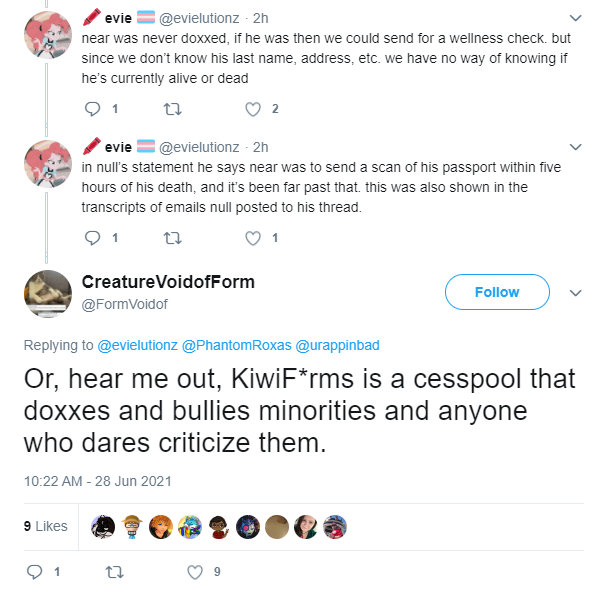The height and width of the screenshot is (594, 611).
Task: Like evie's tweet about null's statement
Action: click(x=253, y=238)
